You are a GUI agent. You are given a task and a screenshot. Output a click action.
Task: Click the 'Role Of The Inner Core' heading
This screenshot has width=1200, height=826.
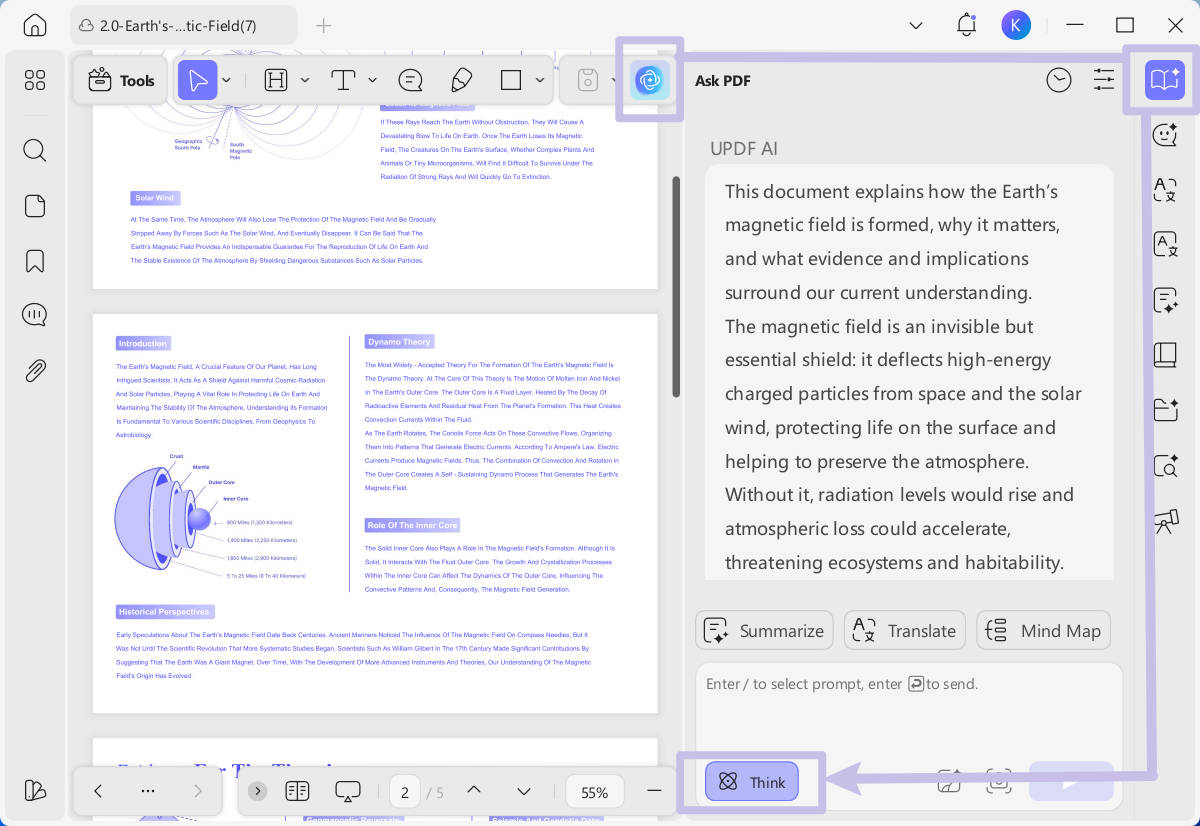pos(412,525)
